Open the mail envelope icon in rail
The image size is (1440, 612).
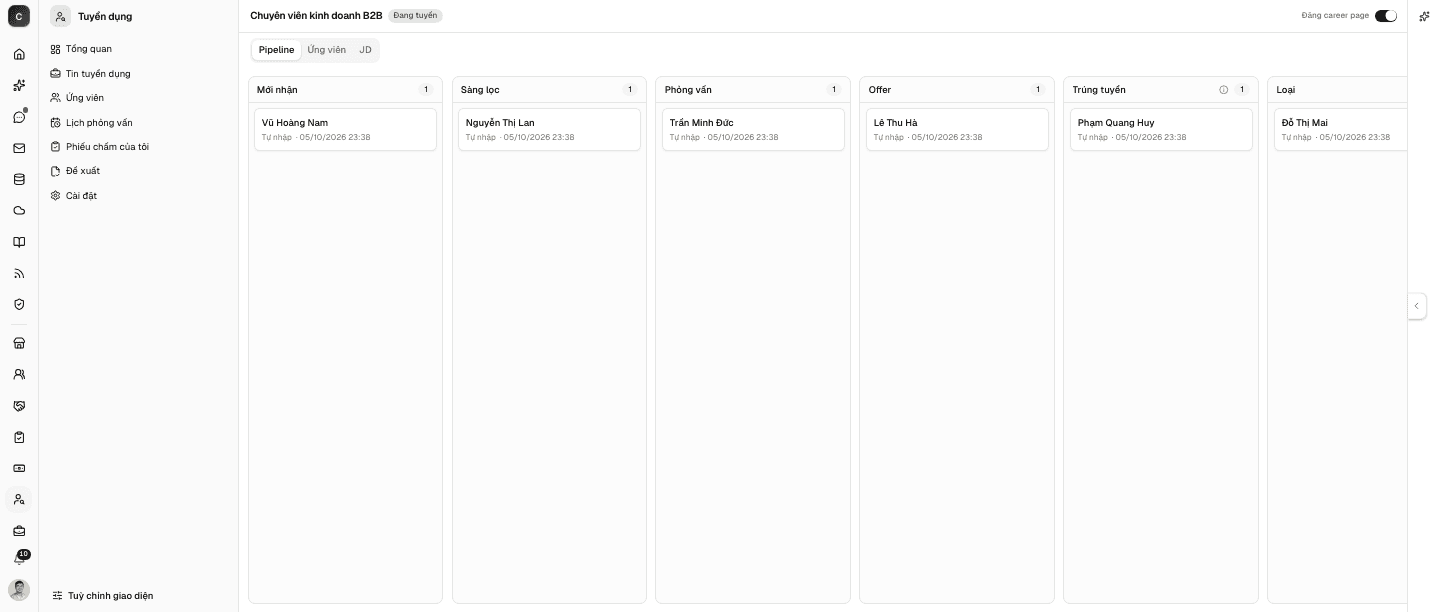[x=19, y=148]
